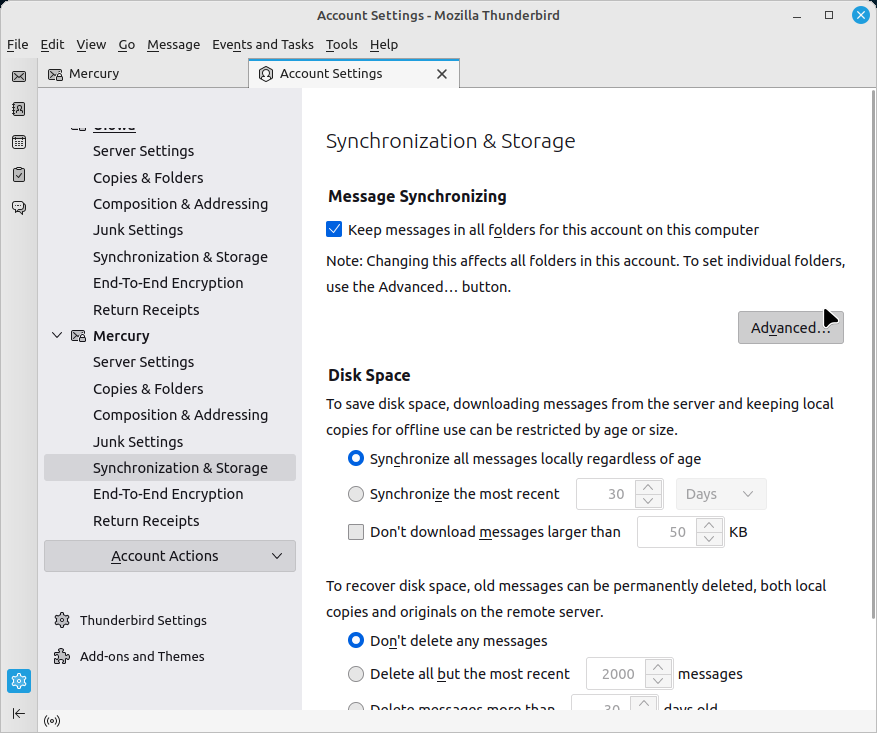Image resolution: width=877 pixels, height=733 pixels.
Task: Open Mail space in left sidebar
Action: pyautogui.click(x=19, y=76)
